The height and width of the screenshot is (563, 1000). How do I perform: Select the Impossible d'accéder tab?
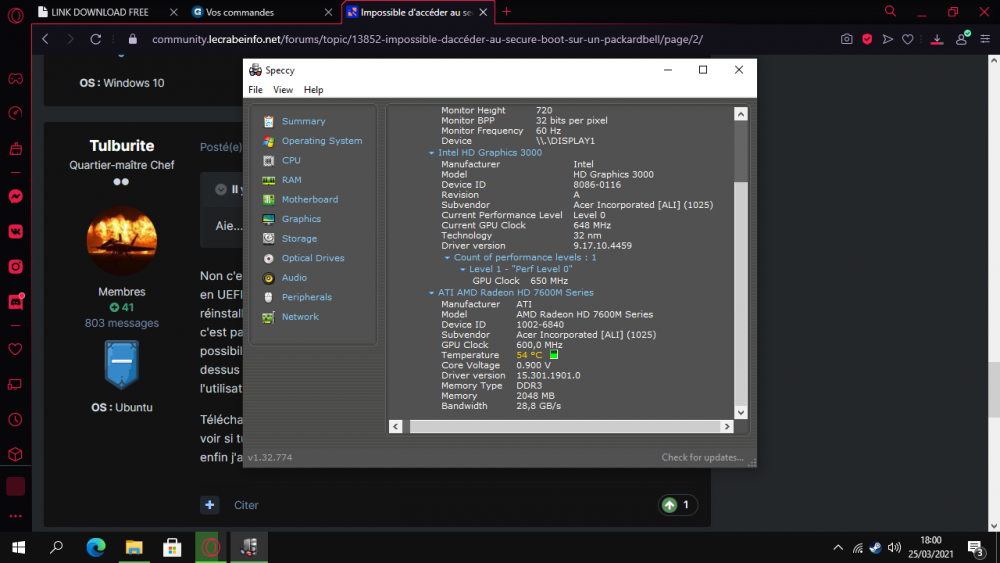point(416,12)
